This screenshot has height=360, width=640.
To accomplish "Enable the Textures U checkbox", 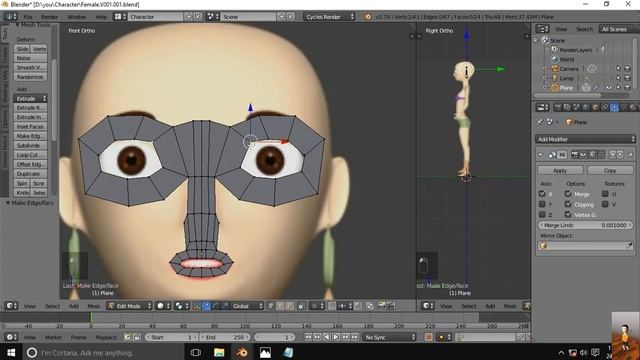I will click(x=605, y=193).
